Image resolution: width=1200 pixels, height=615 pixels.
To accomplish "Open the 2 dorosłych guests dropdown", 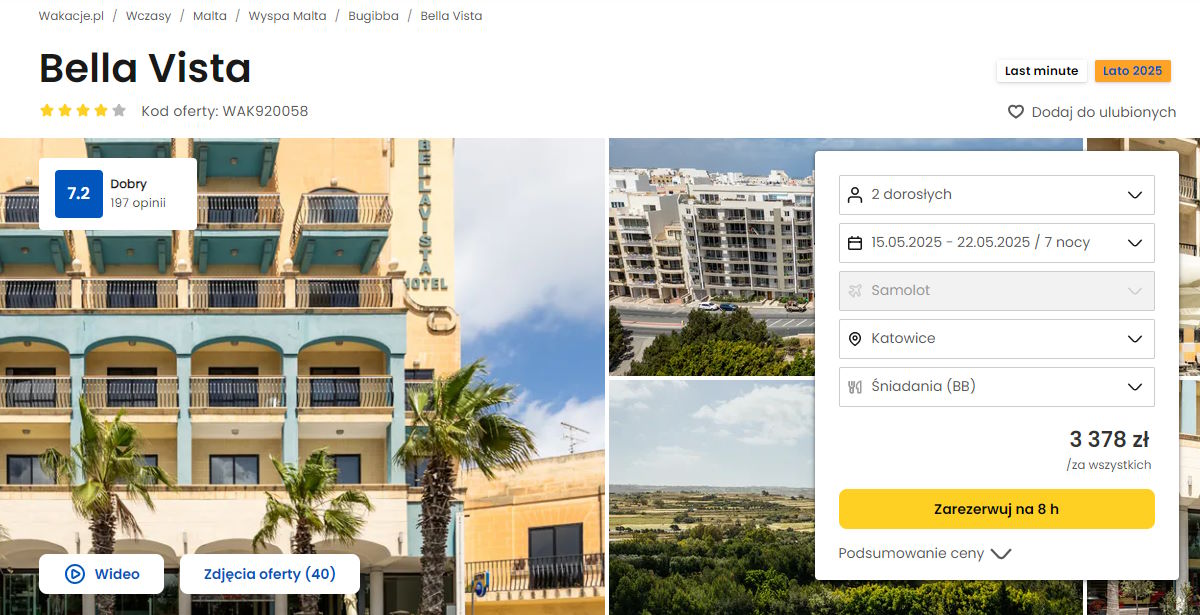I will point(997,195).
